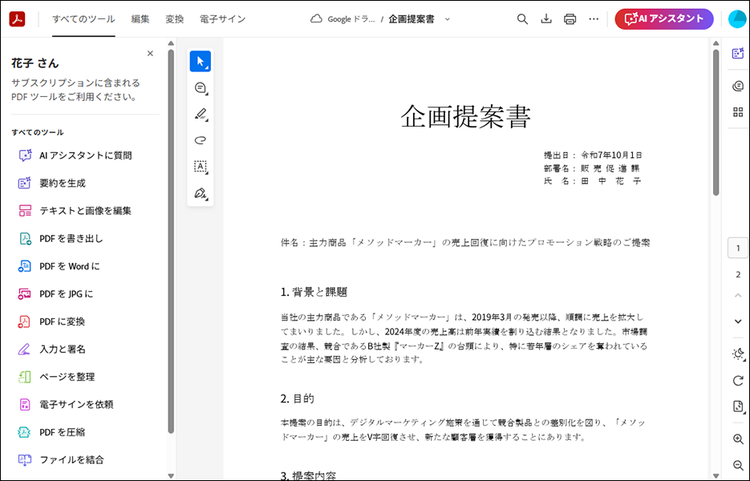Close the tools side panel

click(x=150, y=53)
